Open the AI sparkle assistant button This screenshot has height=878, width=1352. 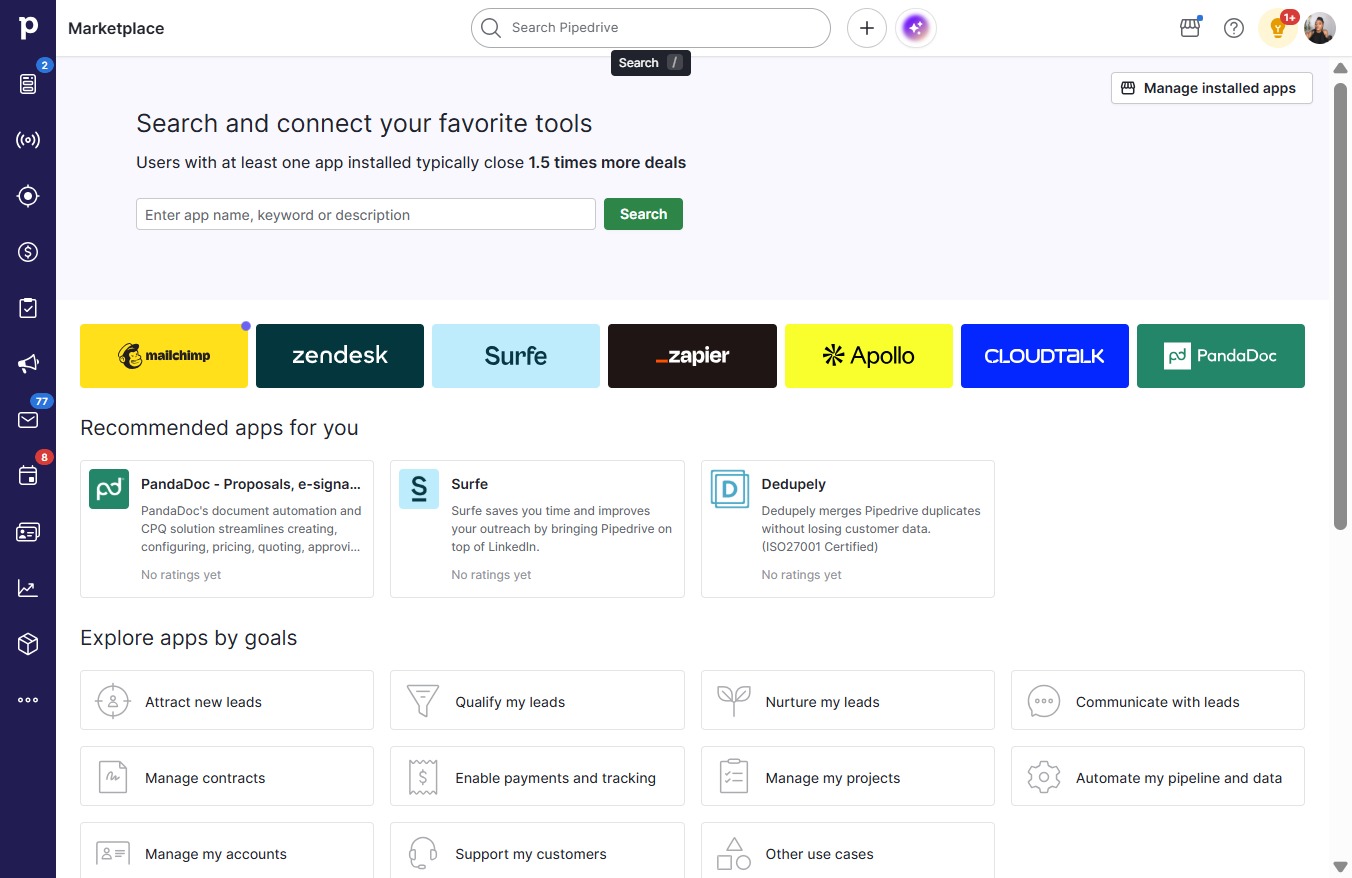pos(916,28)
